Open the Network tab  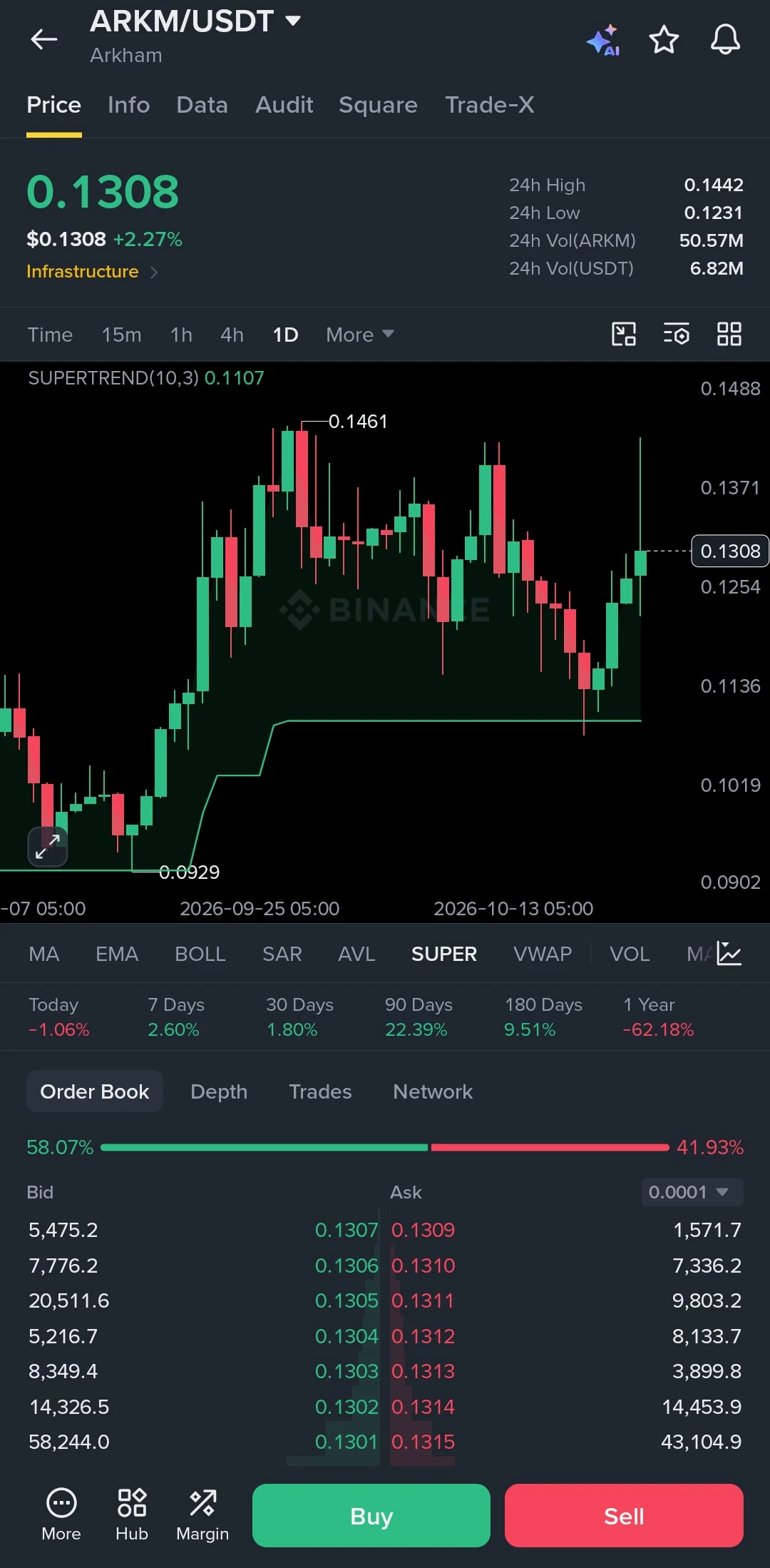[x=433, y=1091]
